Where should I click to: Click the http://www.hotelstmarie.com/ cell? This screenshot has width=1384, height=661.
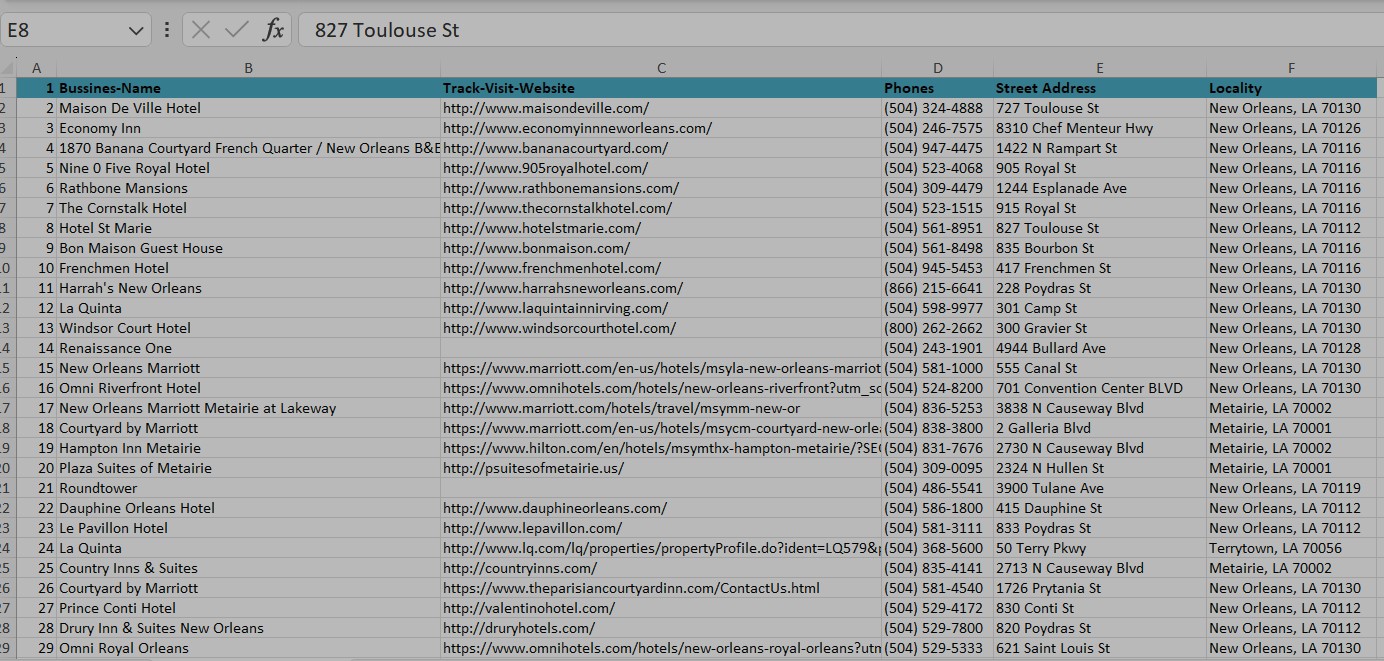tap(661, 228)
